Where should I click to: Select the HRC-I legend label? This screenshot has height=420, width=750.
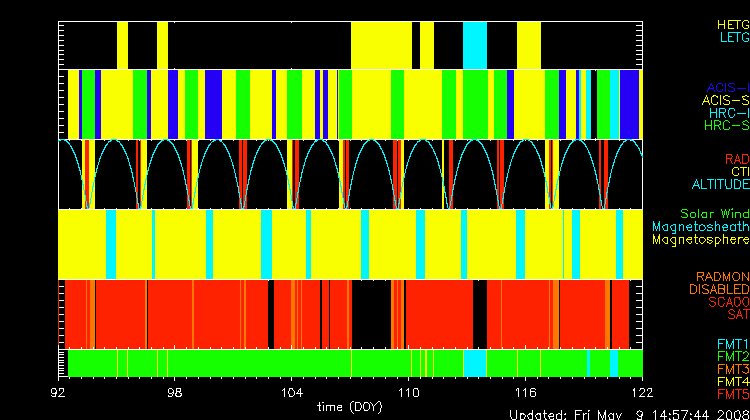point(728,113)
